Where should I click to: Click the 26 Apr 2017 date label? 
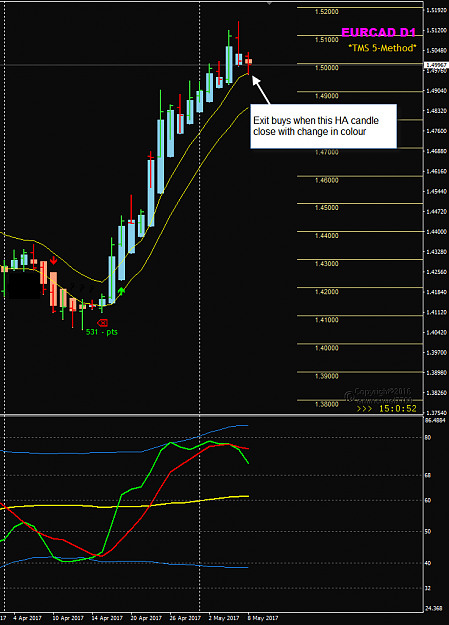pos(185,618)
